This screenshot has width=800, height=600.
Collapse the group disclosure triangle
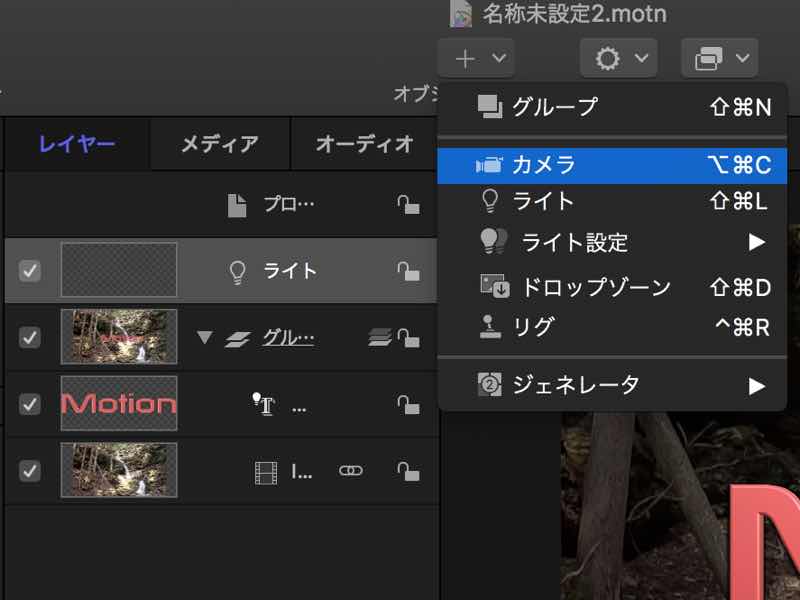tap(205, 338)
